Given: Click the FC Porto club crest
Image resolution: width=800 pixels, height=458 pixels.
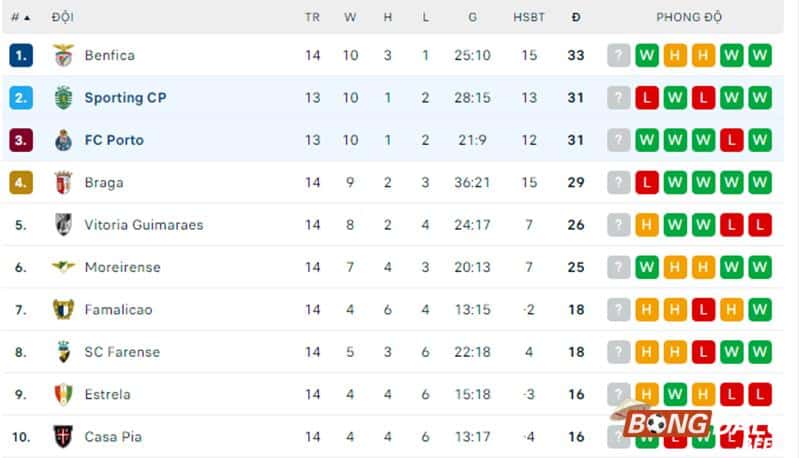Looking at the screenshot, I should (x=64, y=140).
